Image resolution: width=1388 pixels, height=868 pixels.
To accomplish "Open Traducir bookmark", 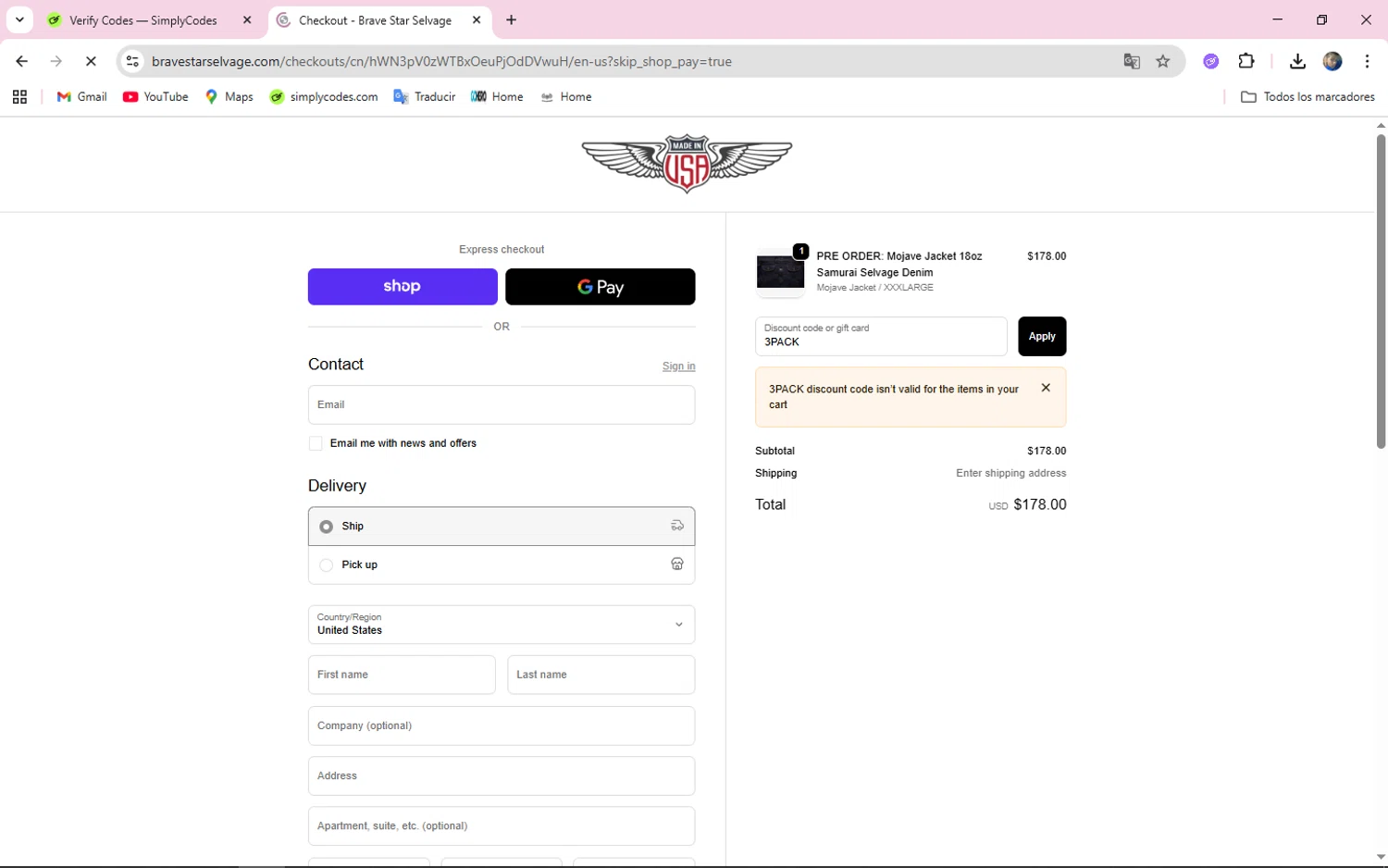I will click(424, 96).
